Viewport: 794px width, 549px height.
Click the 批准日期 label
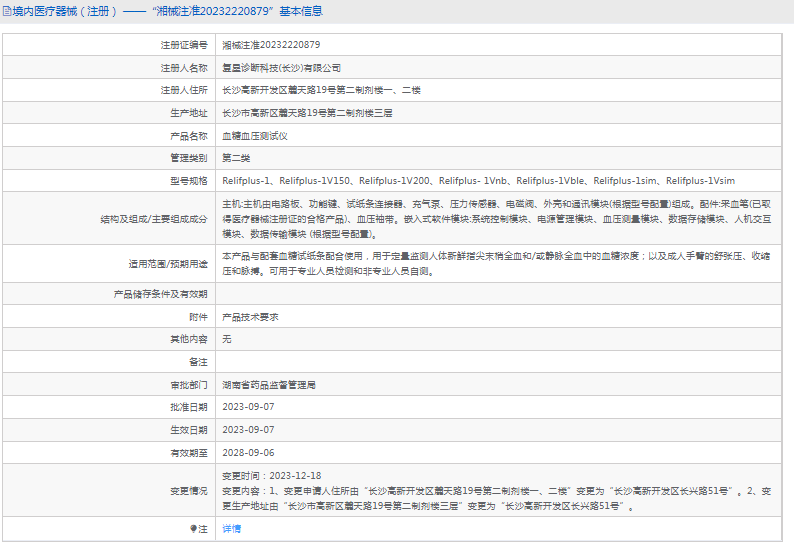coord(189,407)
